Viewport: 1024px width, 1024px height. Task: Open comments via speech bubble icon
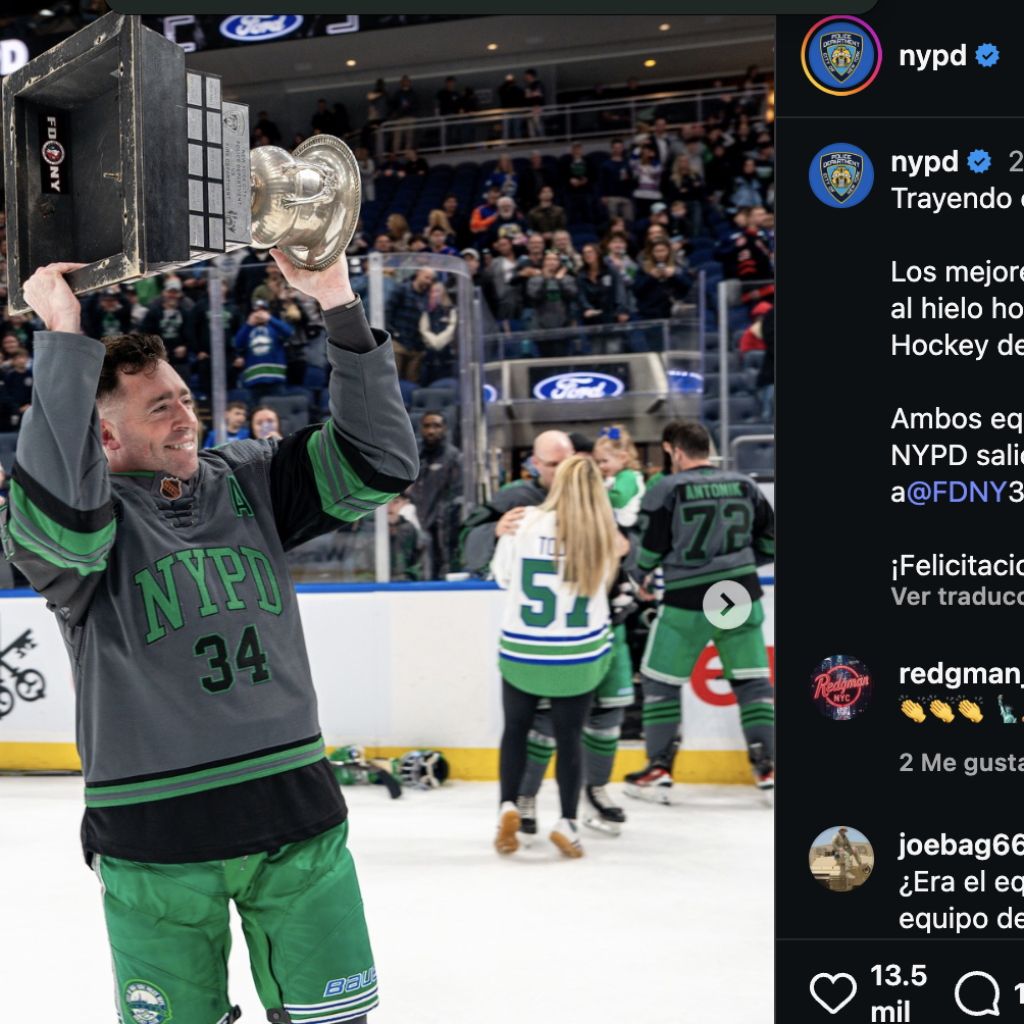click(x=977, y=993)
